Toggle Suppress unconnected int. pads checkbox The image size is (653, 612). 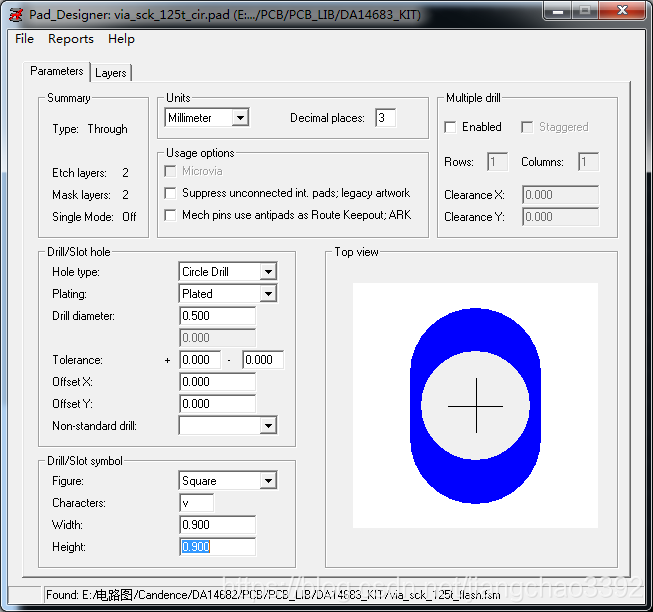pyautogui.click(x=171, y=193)
